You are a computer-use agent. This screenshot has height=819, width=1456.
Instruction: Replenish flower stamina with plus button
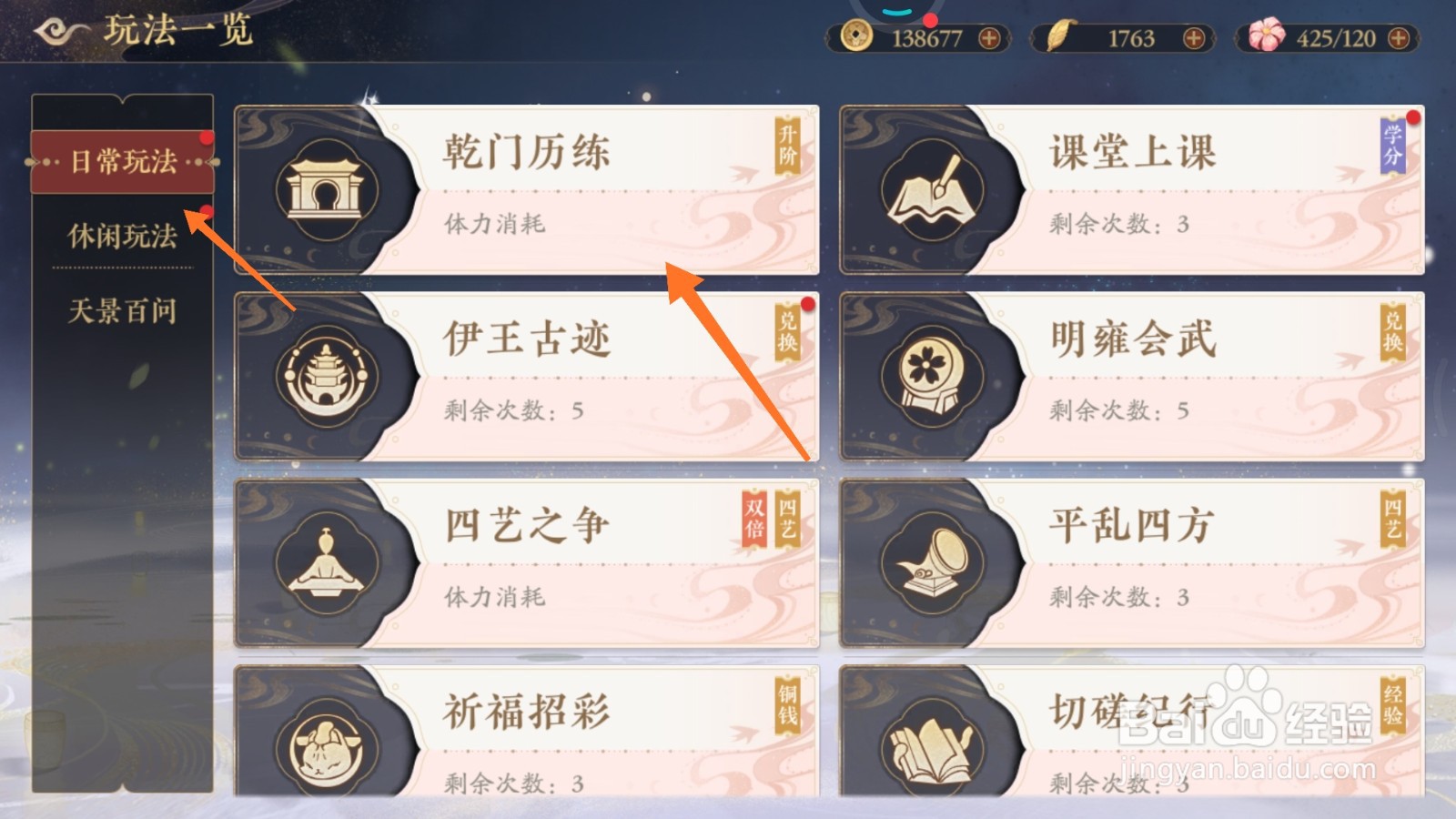click(1399, 38)
